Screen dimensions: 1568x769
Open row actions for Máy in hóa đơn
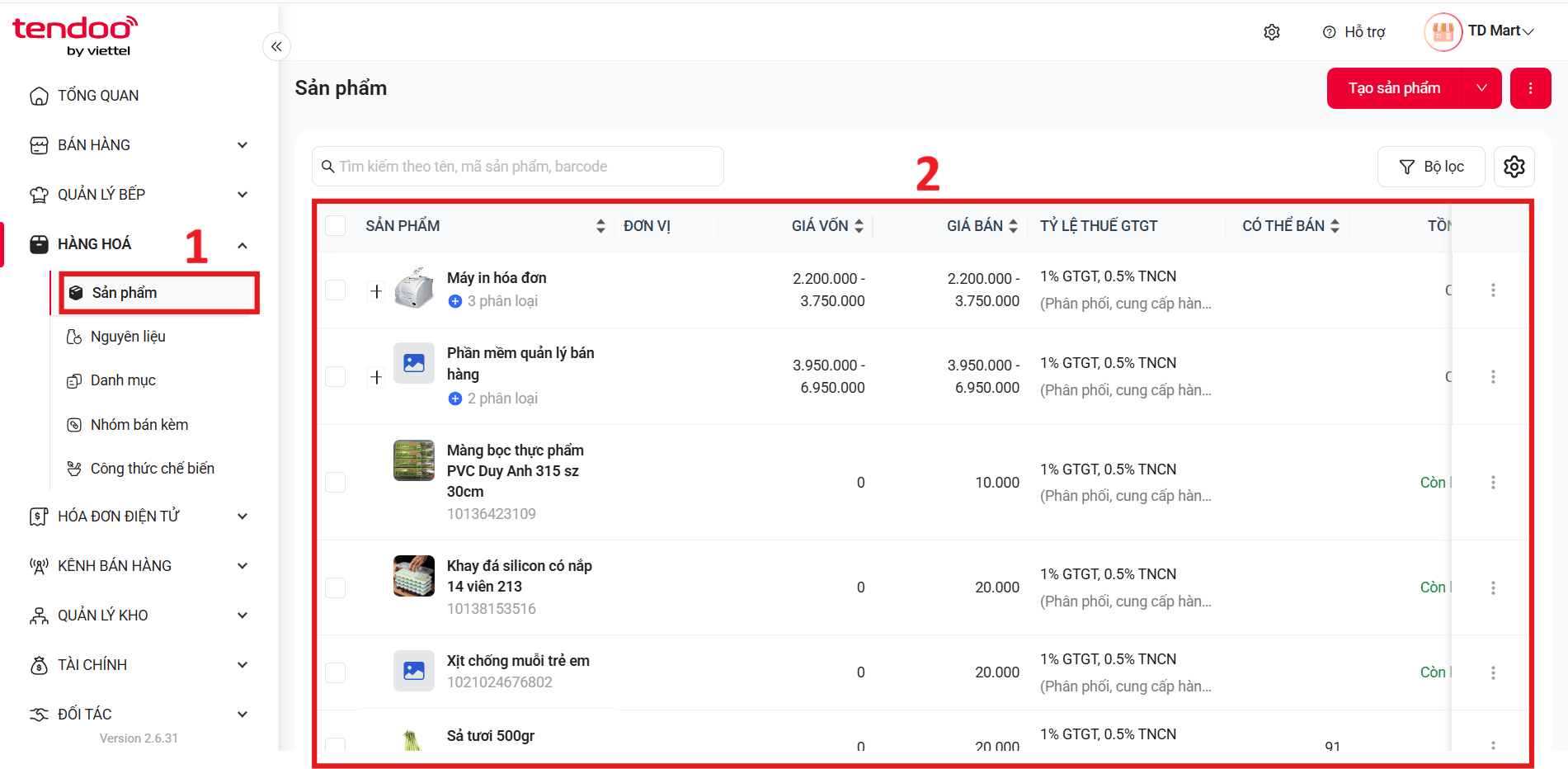tap(1493, 290)
